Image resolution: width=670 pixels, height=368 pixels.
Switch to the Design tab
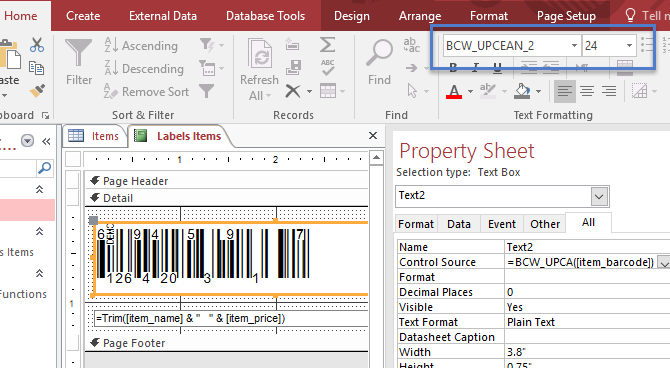click(352, 16)
